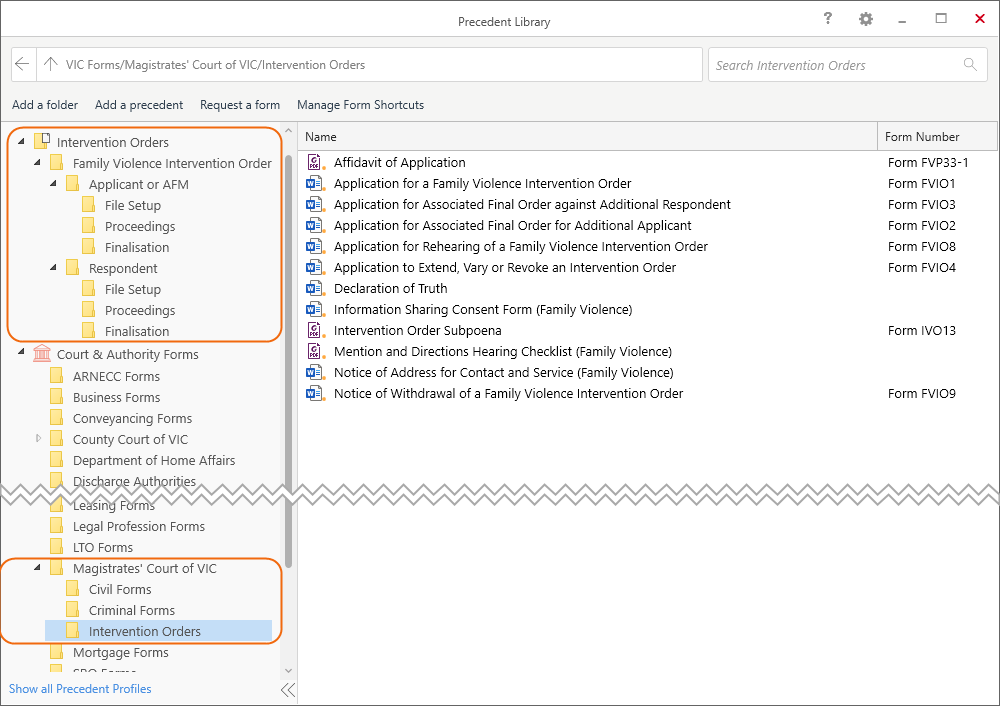Click the Intervention Order Subpoena file icon

tap(314, 330)
